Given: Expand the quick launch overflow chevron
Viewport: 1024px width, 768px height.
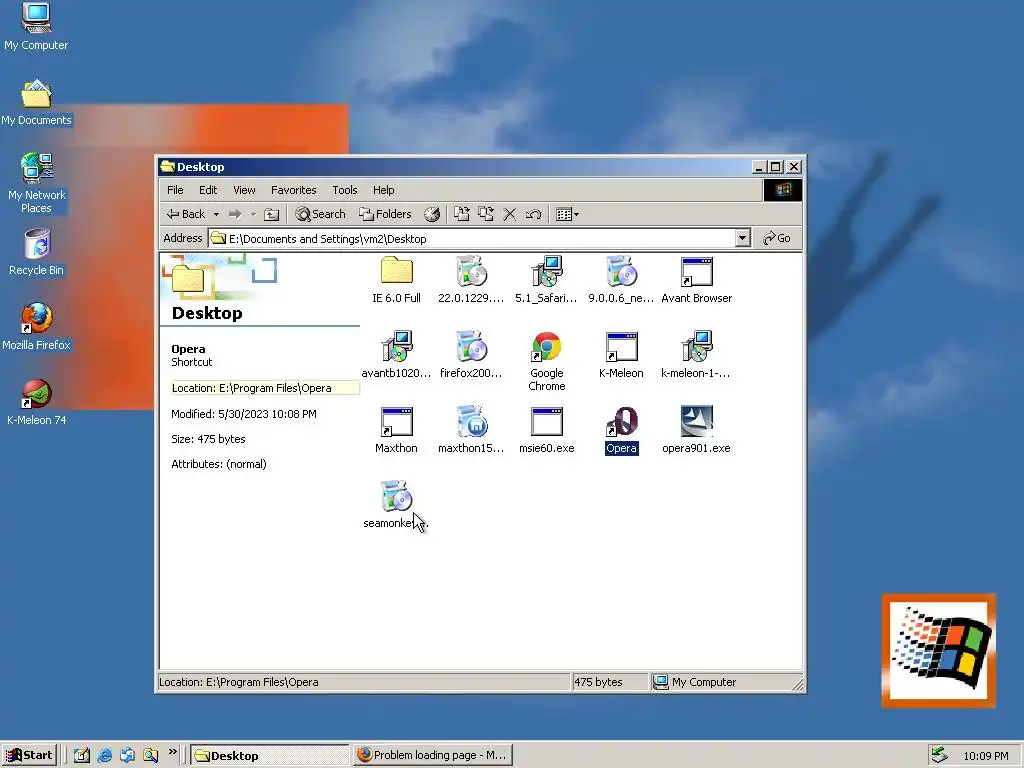Looking at the screenshot, I should [172, 752].
